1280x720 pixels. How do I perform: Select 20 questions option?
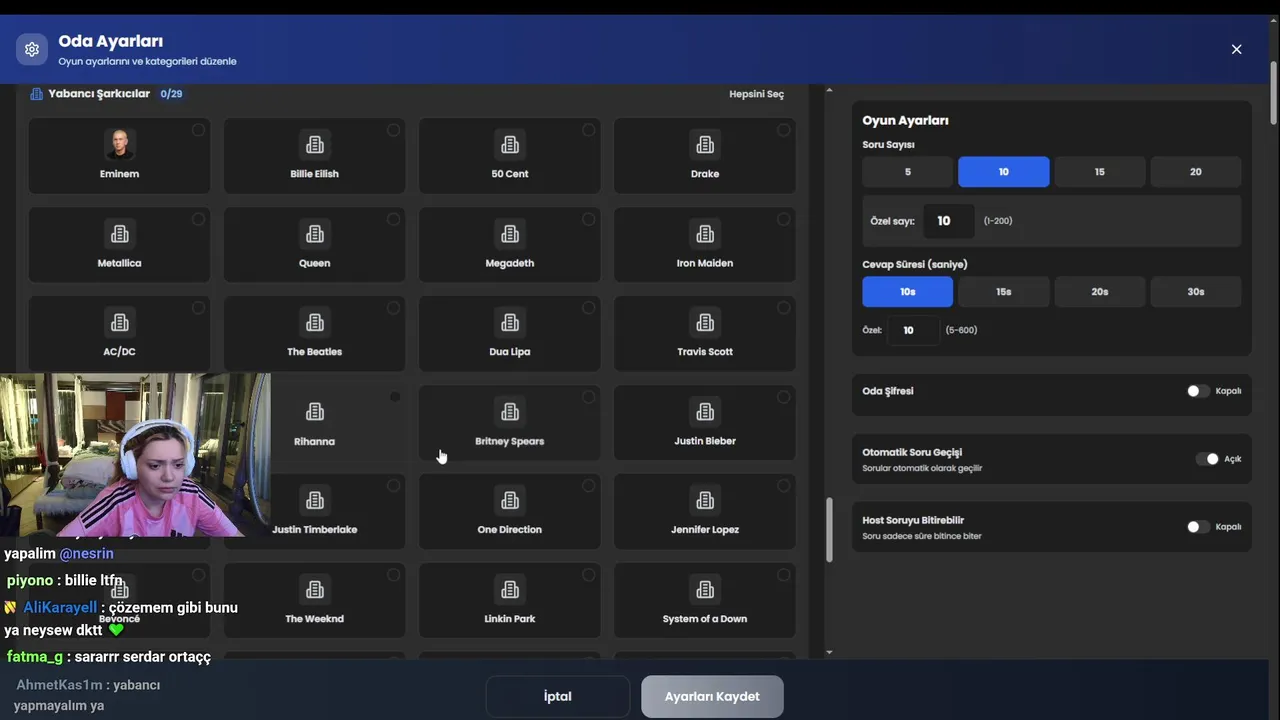[1196, 172]
